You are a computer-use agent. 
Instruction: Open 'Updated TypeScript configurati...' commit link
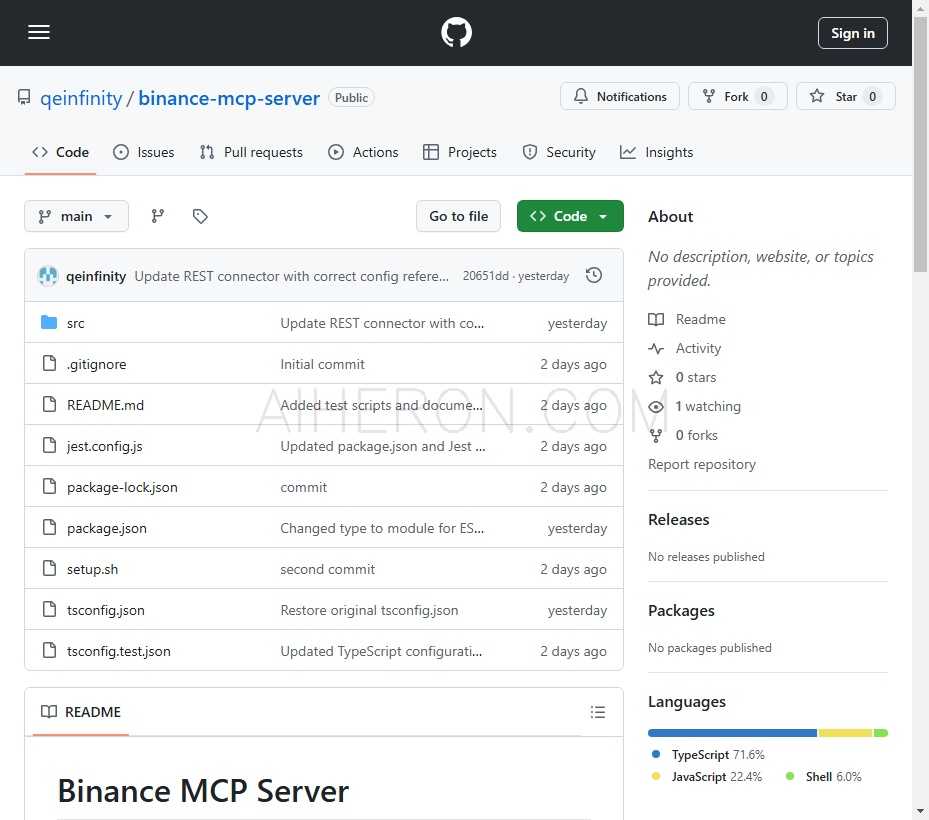pos(381,651)
